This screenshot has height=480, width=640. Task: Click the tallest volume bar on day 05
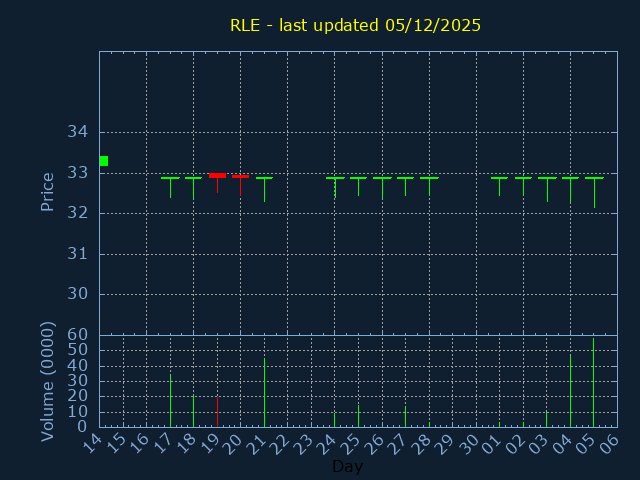(593, 383)
